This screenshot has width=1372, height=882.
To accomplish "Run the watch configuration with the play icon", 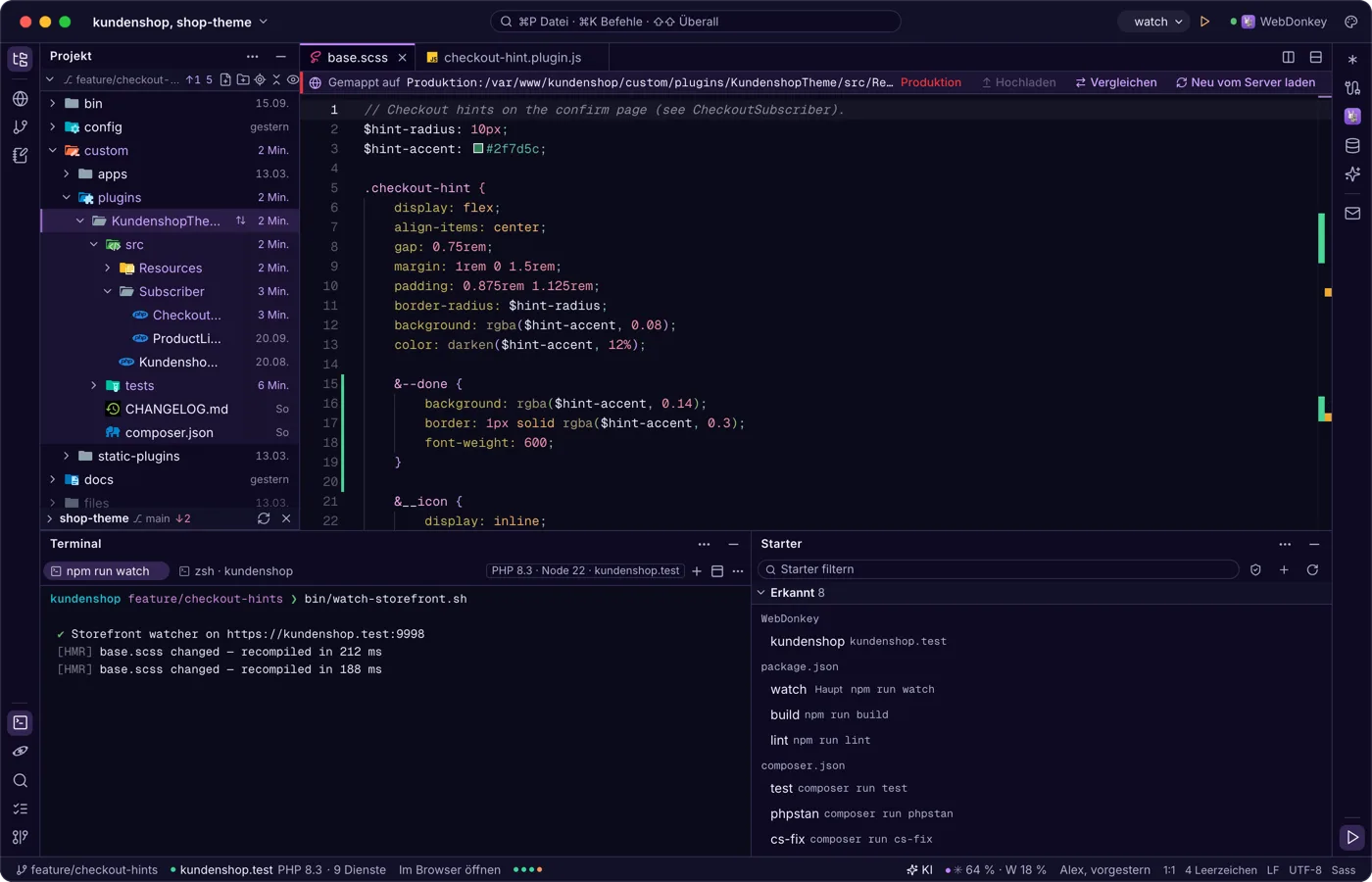I will point(1205,22).
